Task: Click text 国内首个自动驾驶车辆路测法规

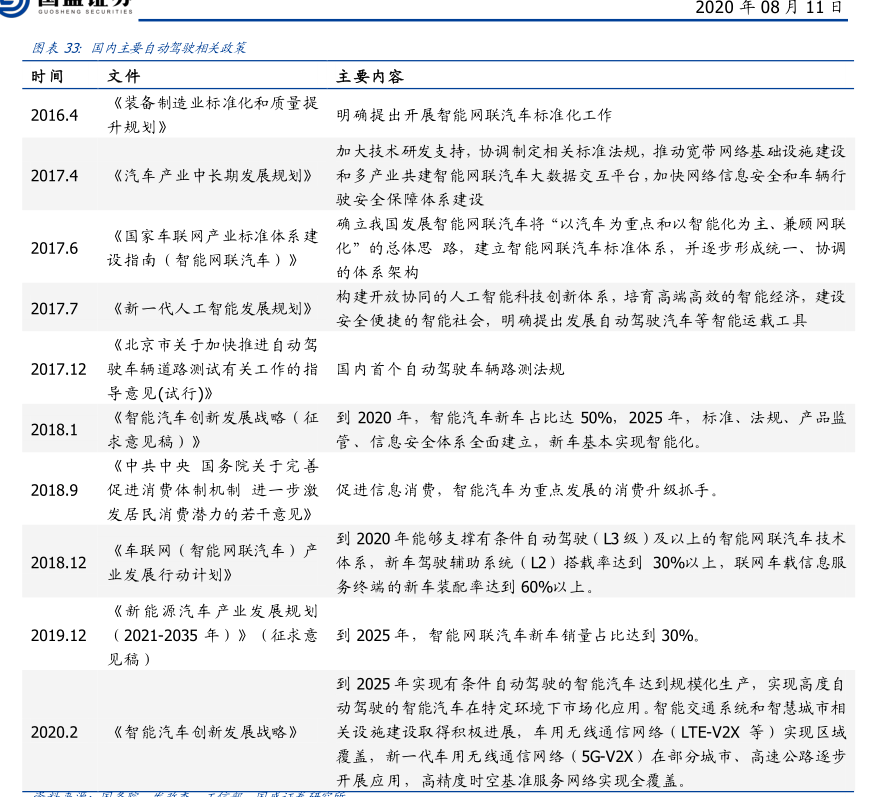Action: pyautogui.click(x=450, y=369)
